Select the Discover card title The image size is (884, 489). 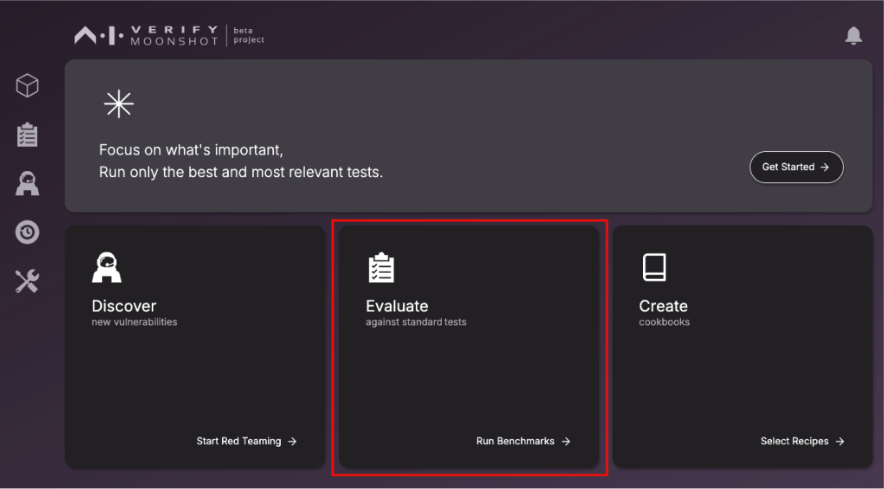[124, 306]
